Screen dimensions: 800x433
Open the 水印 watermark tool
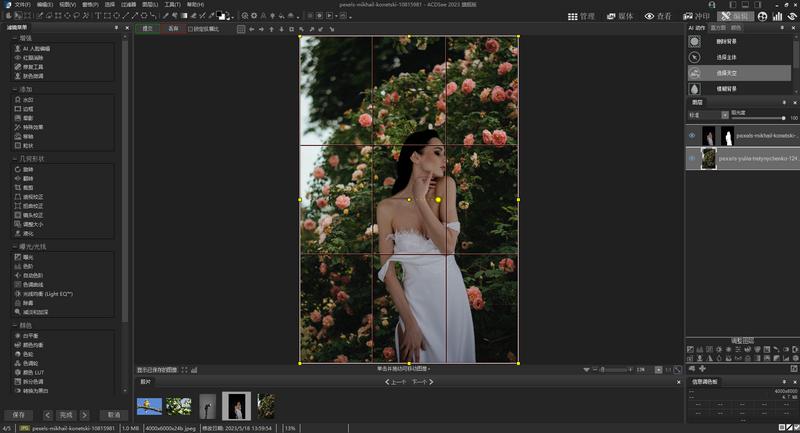pos(28,101)
